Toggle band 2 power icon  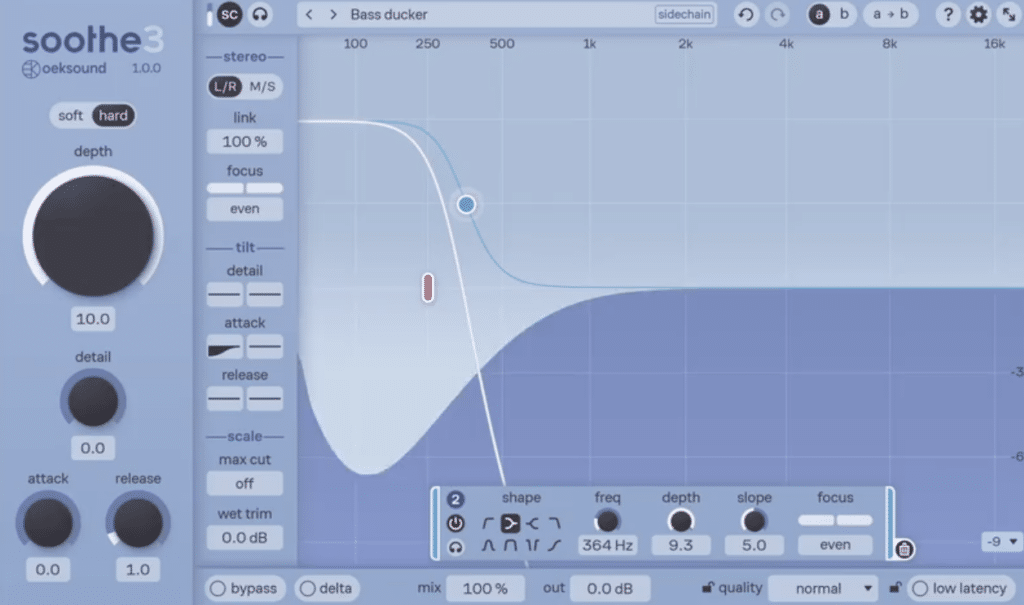click(x=455, y=523)
